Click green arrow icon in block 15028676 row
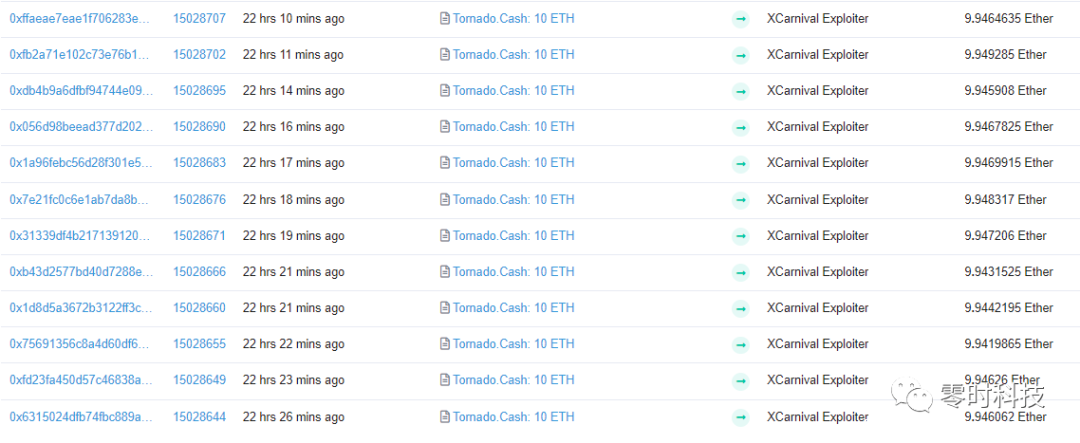This screenshot has width=1080, height=443. coord(740,200)
